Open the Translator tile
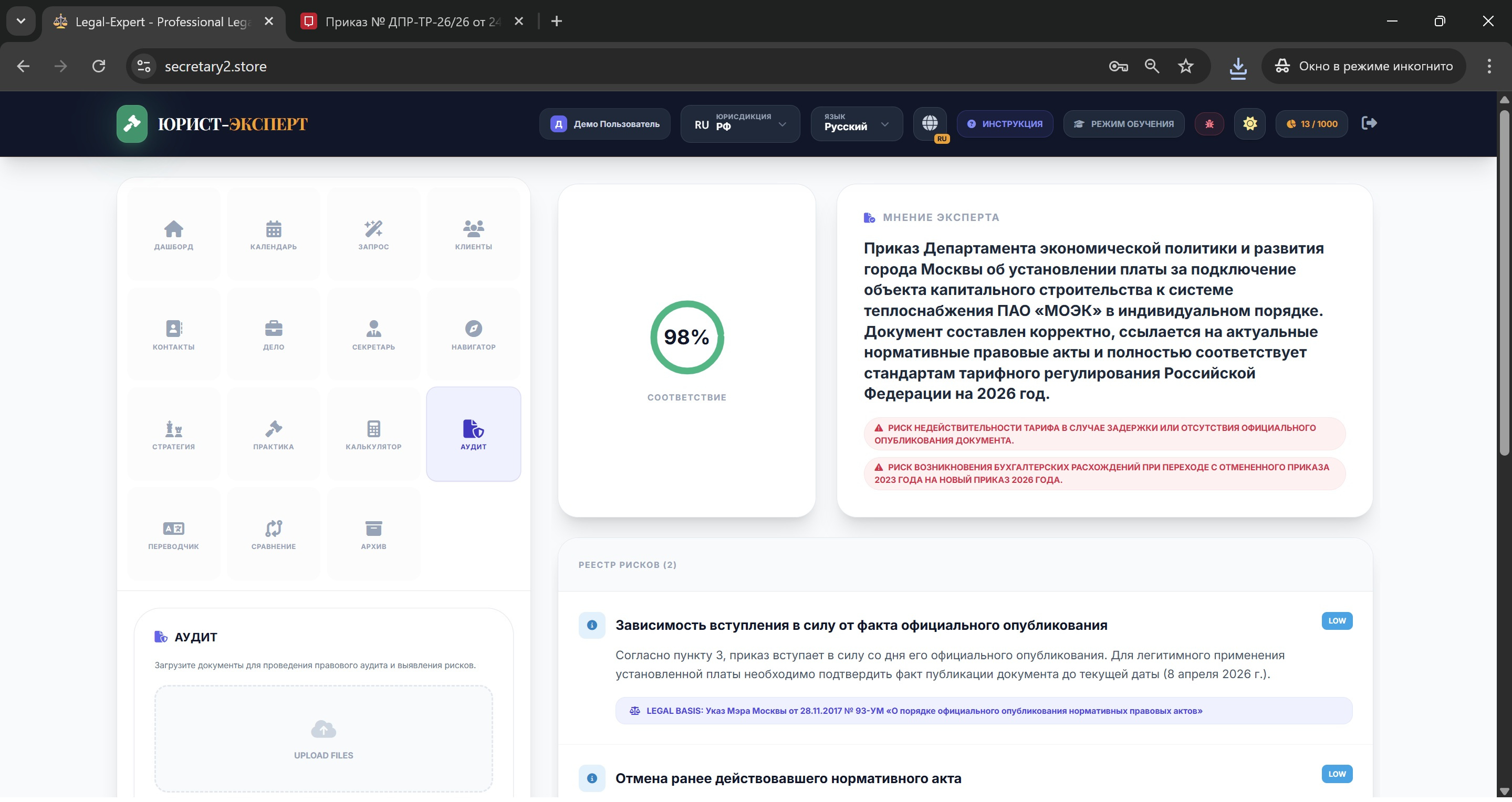 pyautogui.click(x=174, y=534)
